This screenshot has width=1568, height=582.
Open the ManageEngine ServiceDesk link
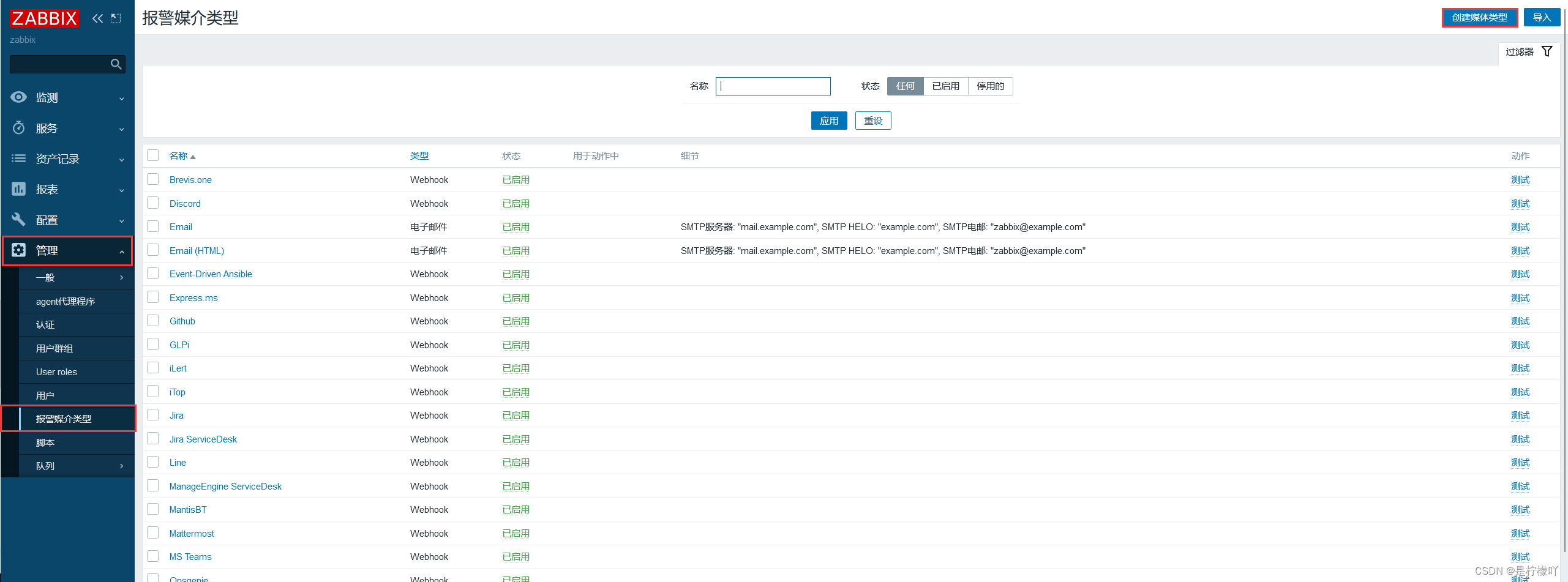(225, 487)
